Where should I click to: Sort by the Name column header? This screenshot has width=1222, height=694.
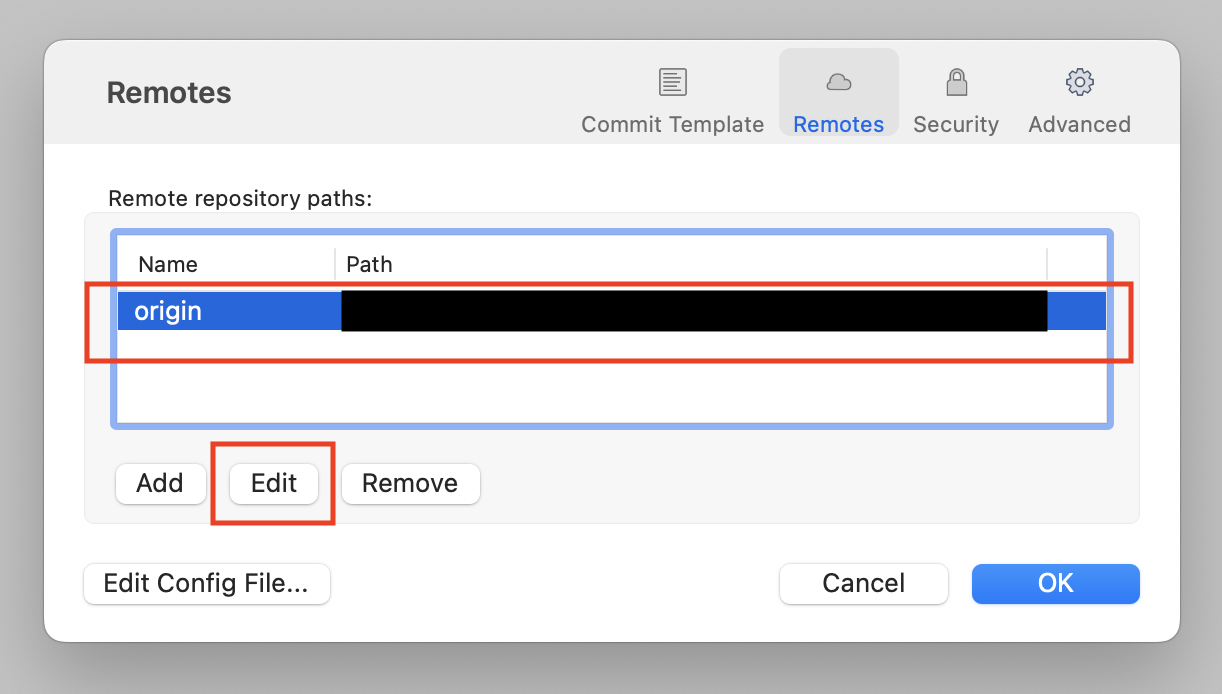coord(168,265)
